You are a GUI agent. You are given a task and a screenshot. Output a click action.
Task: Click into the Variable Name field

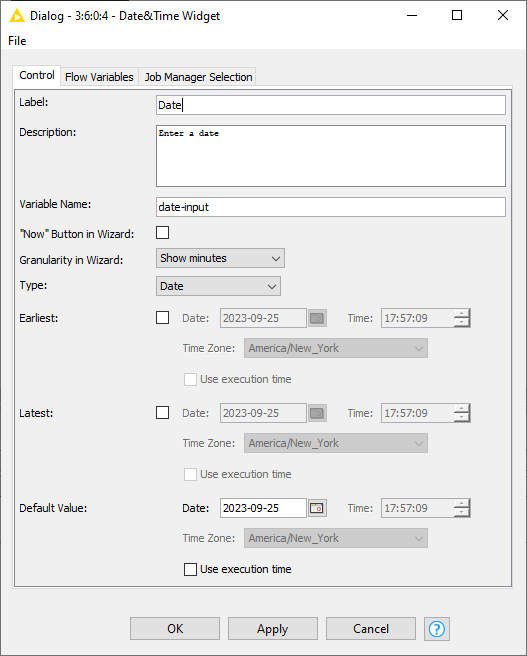[x=331, y=207]
